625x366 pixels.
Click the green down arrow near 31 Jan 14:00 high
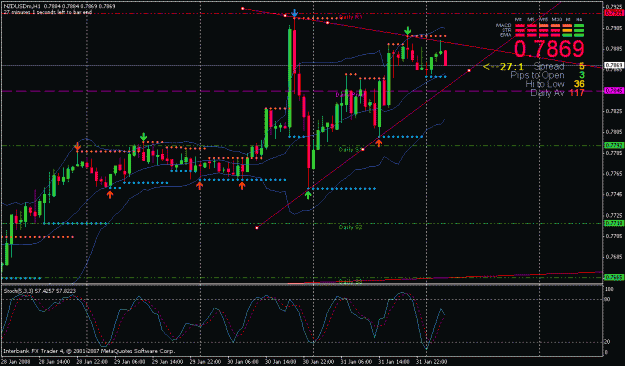(407, 31)
